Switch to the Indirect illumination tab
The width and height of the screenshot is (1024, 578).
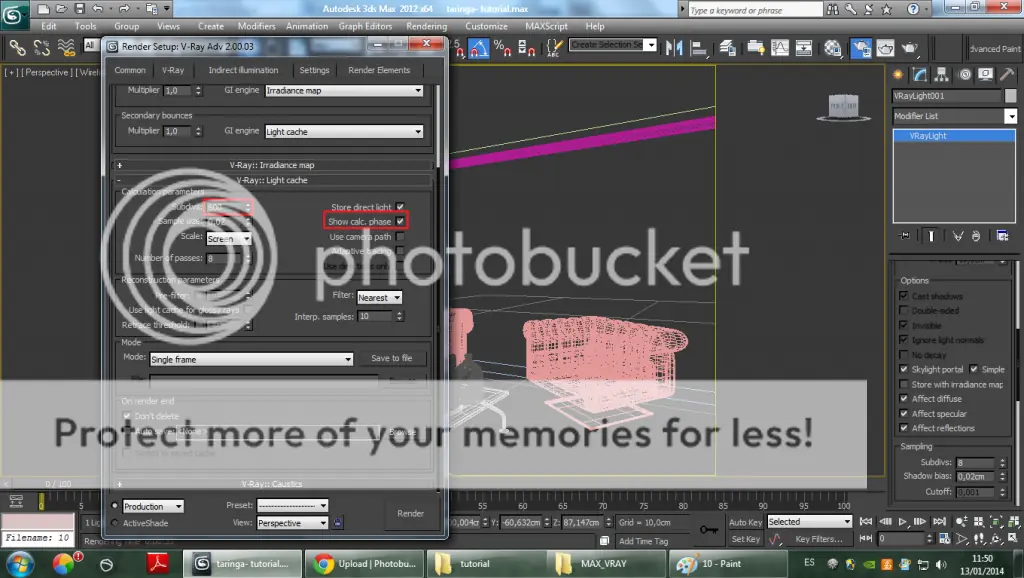coord(243,70)
